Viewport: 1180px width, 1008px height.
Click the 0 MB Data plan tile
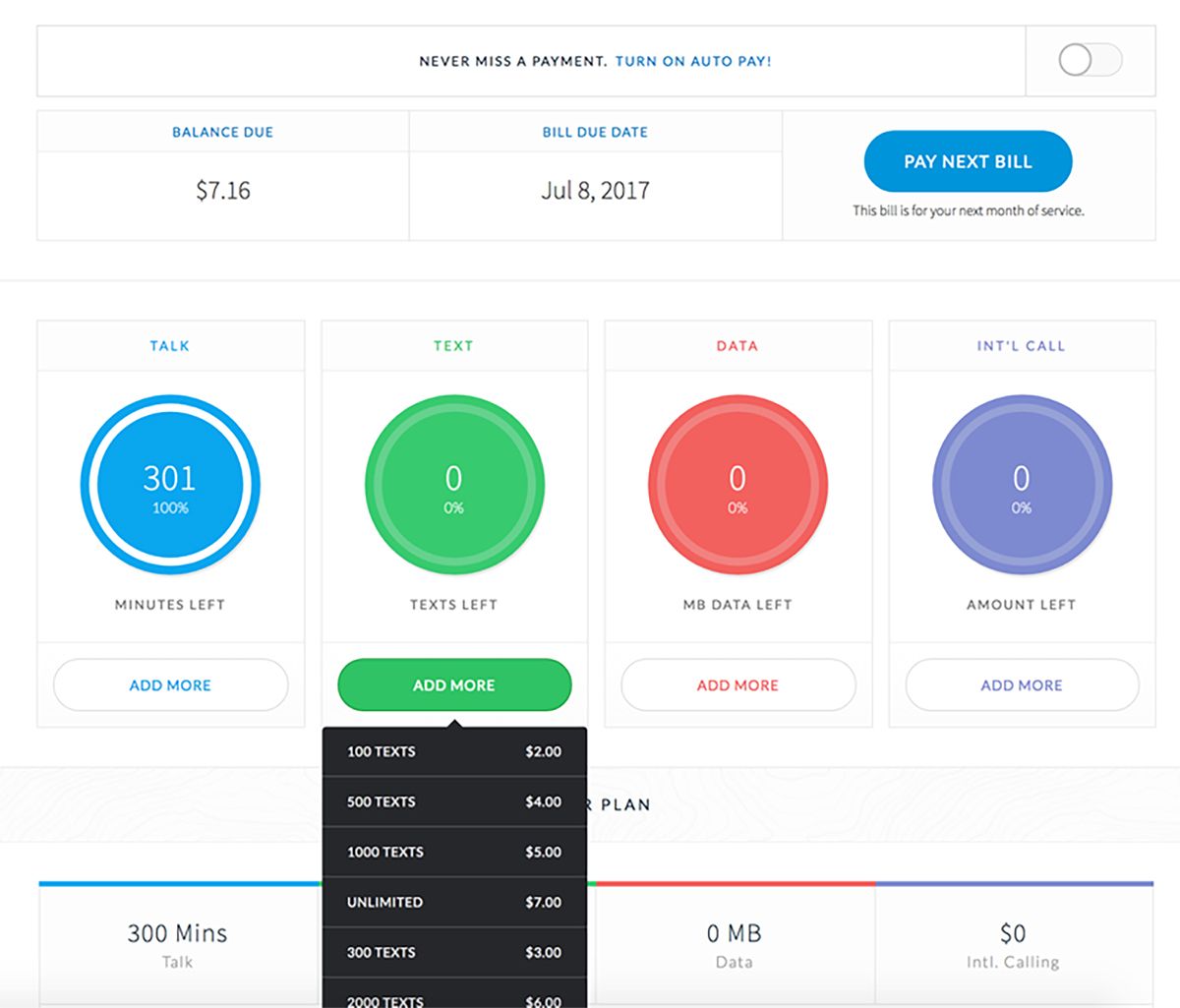coord(735,945)
